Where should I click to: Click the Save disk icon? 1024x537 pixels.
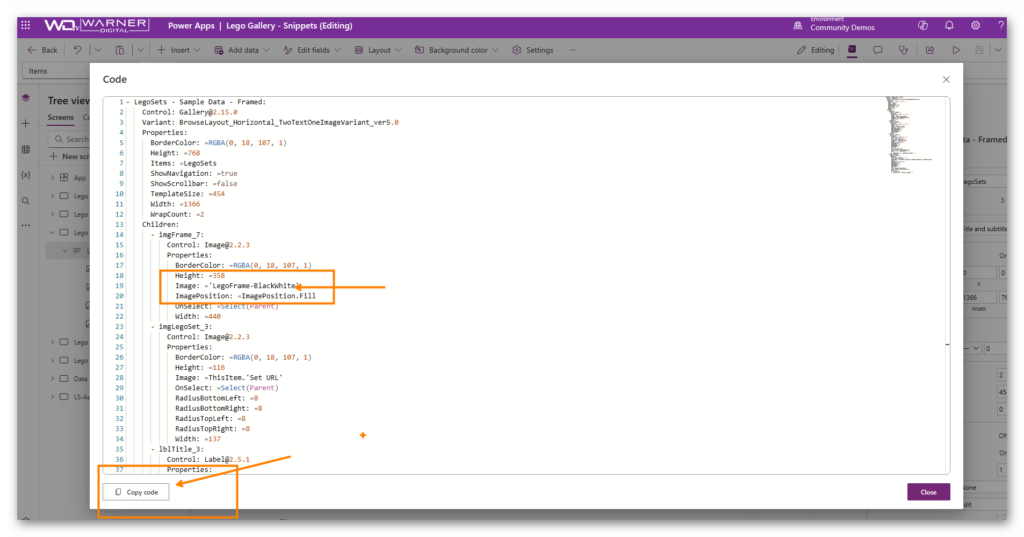tap(979, 50)
